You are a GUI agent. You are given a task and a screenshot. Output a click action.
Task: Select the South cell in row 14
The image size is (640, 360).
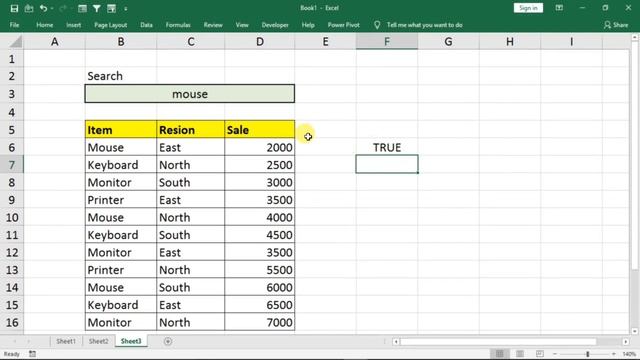(191, 287)
